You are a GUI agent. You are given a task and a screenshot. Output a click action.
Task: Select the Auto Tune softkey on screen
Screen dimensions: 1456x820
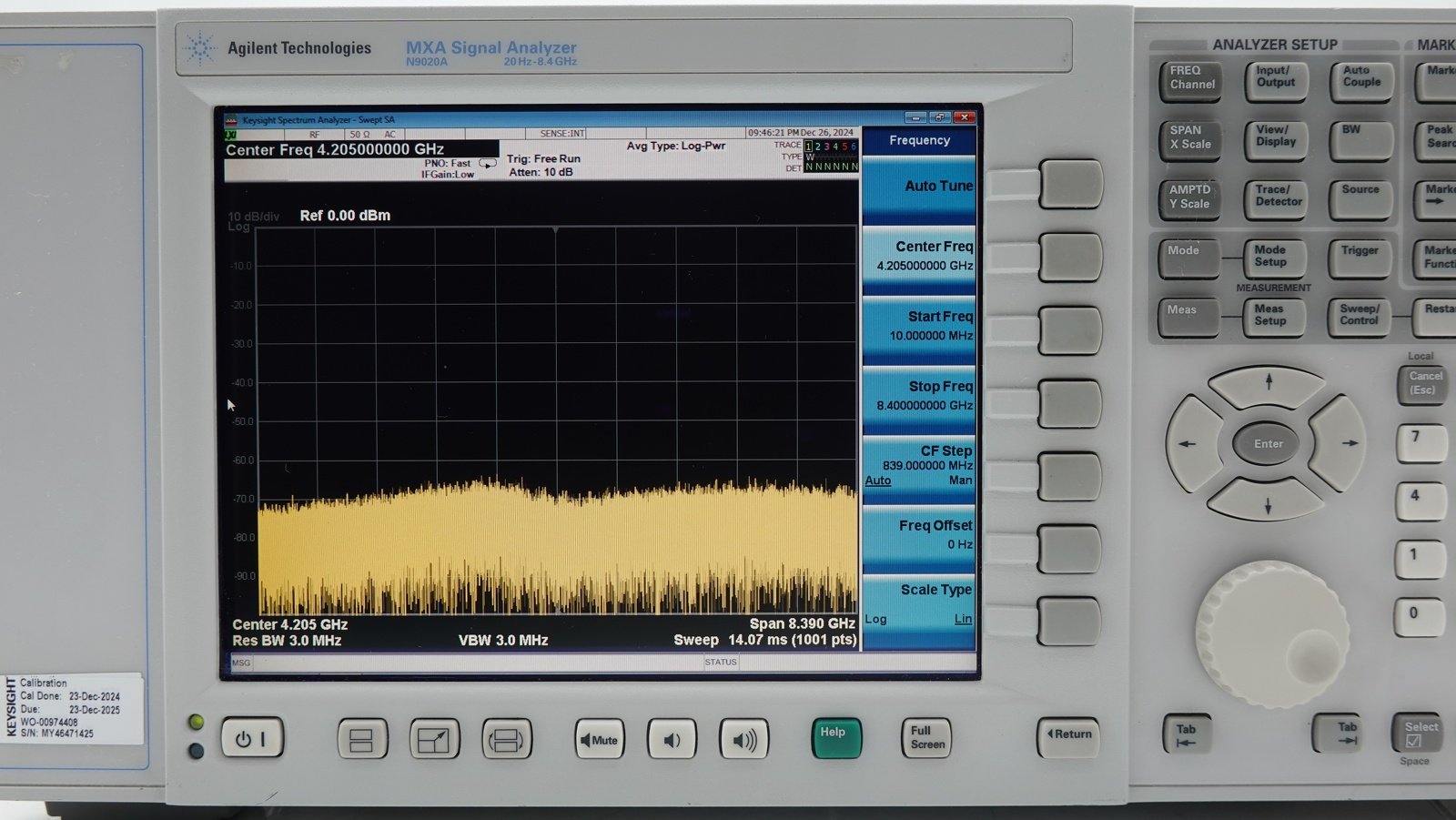click(919, 188)
